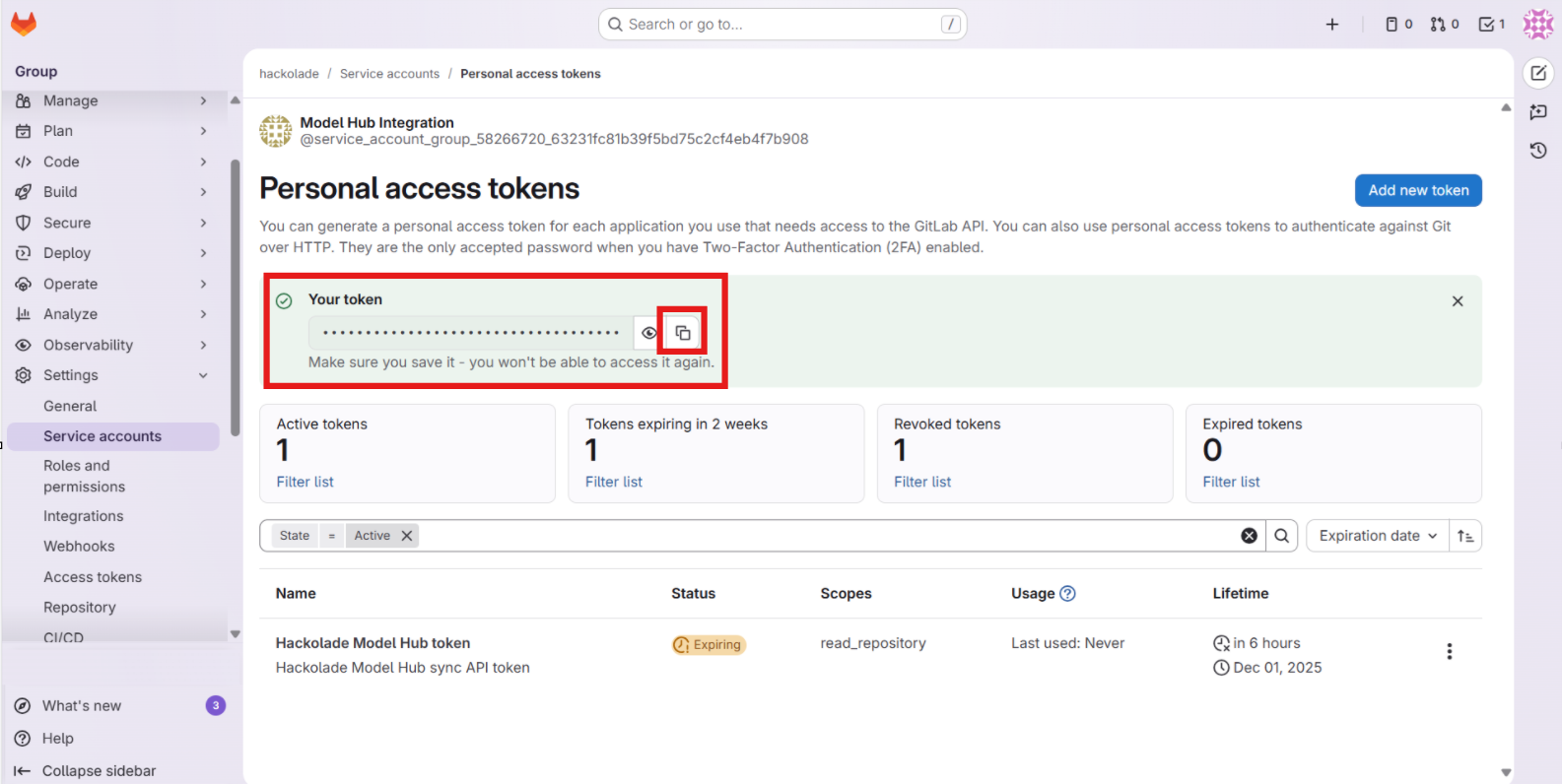The width and height of the screenshot is (1562, 784).
Task: Expand the Manage sidebar section
Action: [x=113, y=100]
